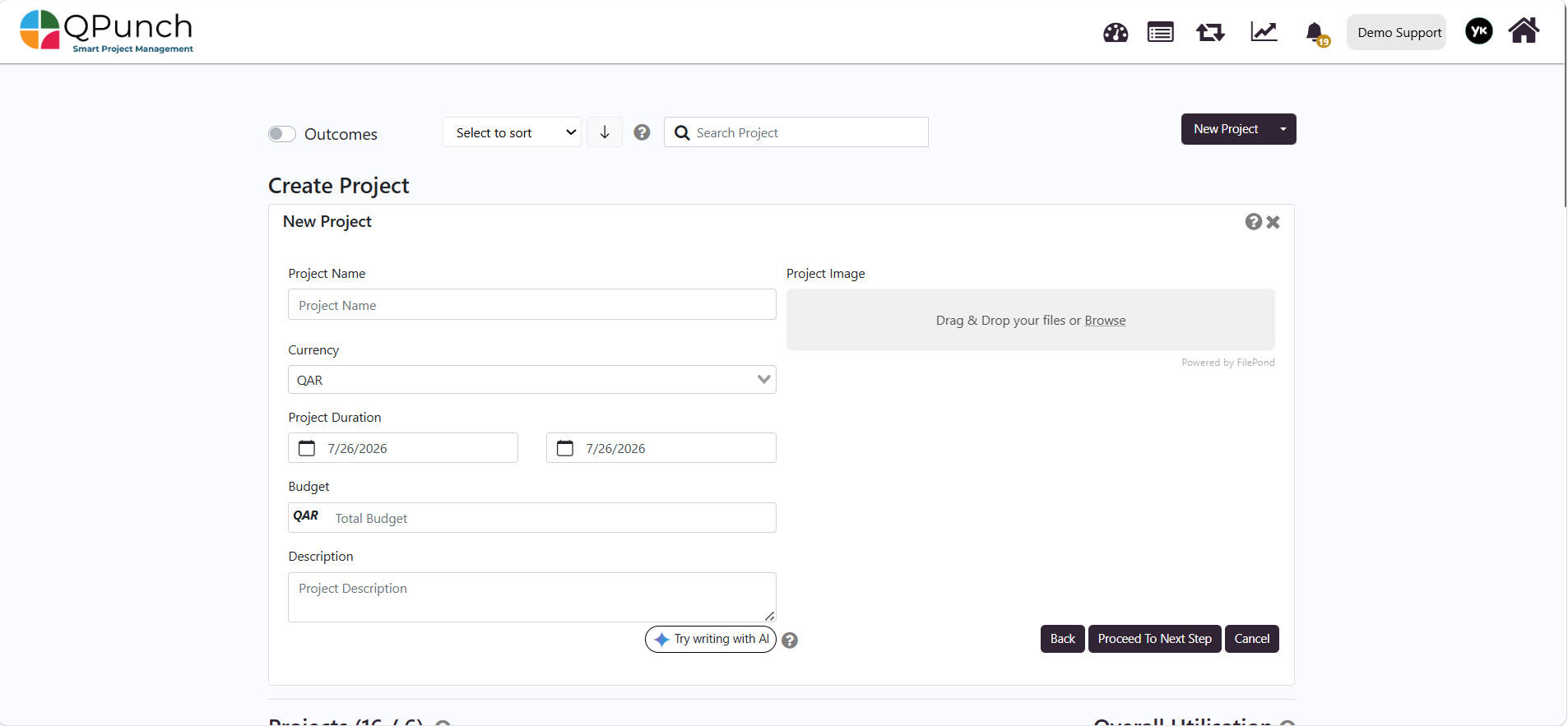
Task: Click the YK user avatar
Action: tap(1479, 31)
